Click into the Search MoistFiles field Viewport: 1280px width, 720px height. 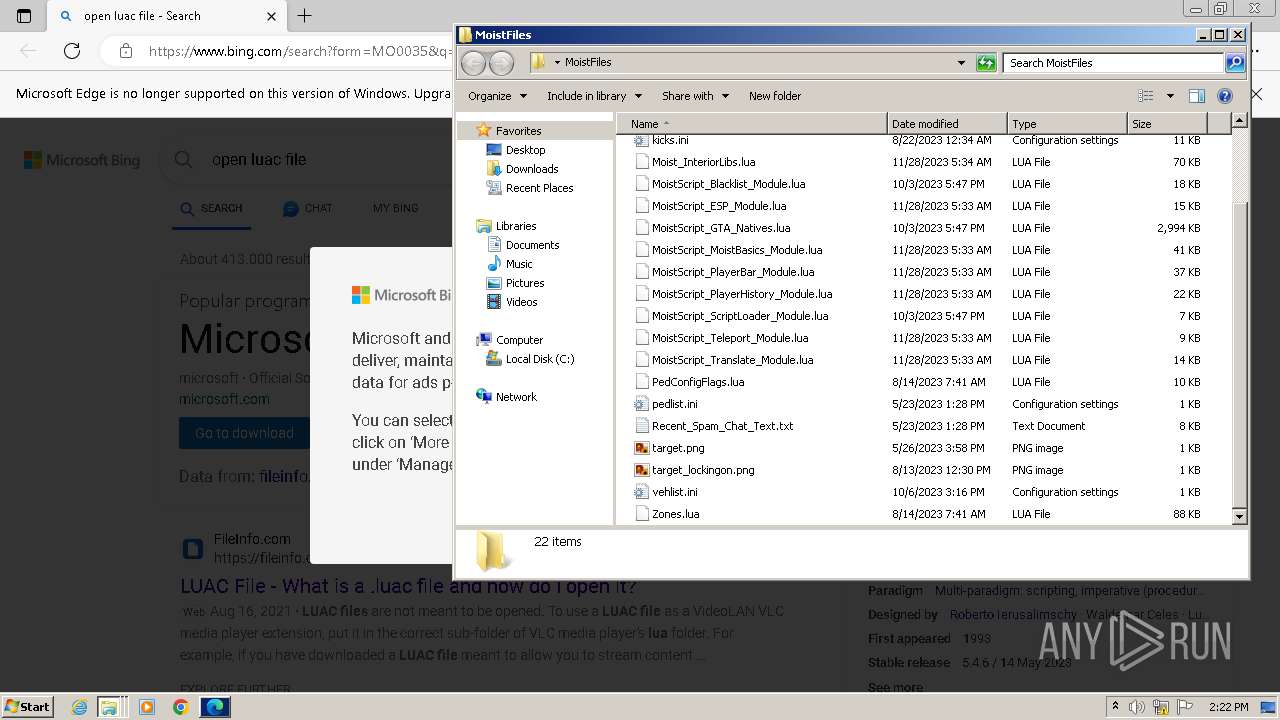pos(1113,62)
